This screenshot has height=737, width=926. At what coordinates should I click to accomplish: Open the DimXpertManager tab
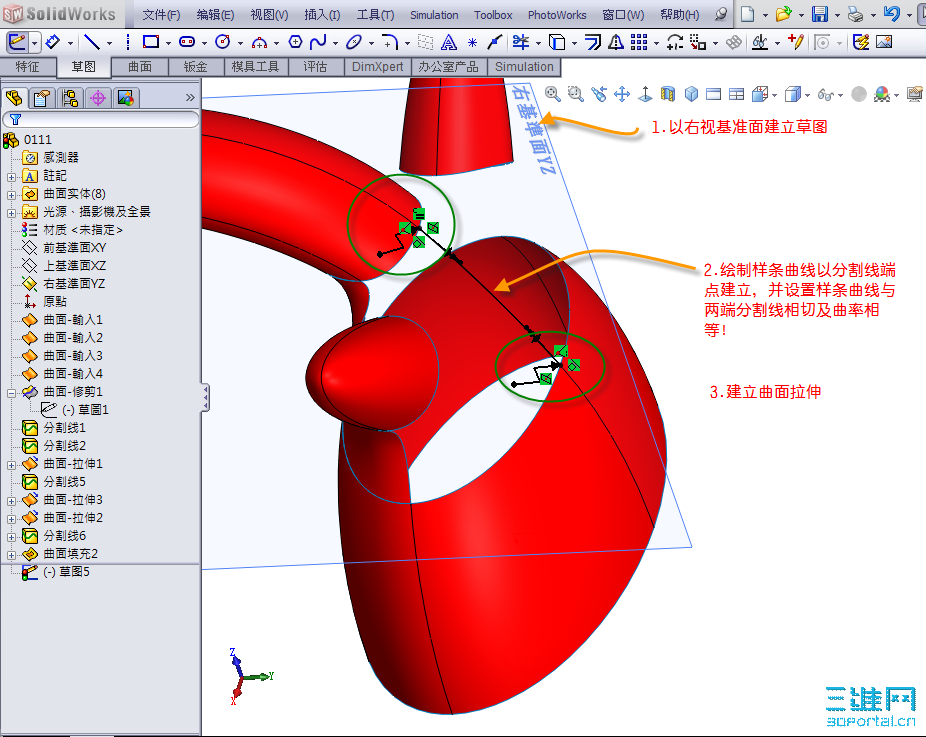tap(98, 98)
